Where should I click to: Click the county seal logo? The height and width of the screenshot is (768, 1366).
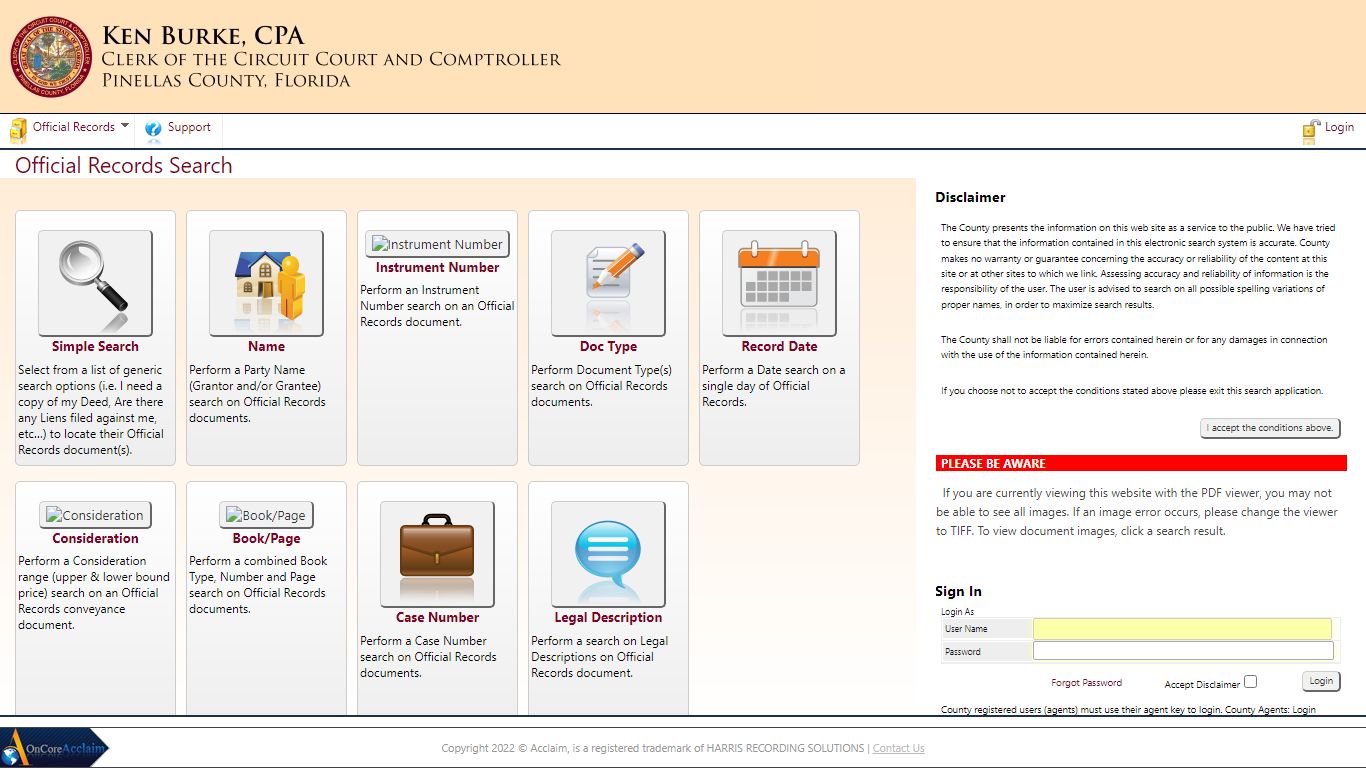(x=52, y=56)
